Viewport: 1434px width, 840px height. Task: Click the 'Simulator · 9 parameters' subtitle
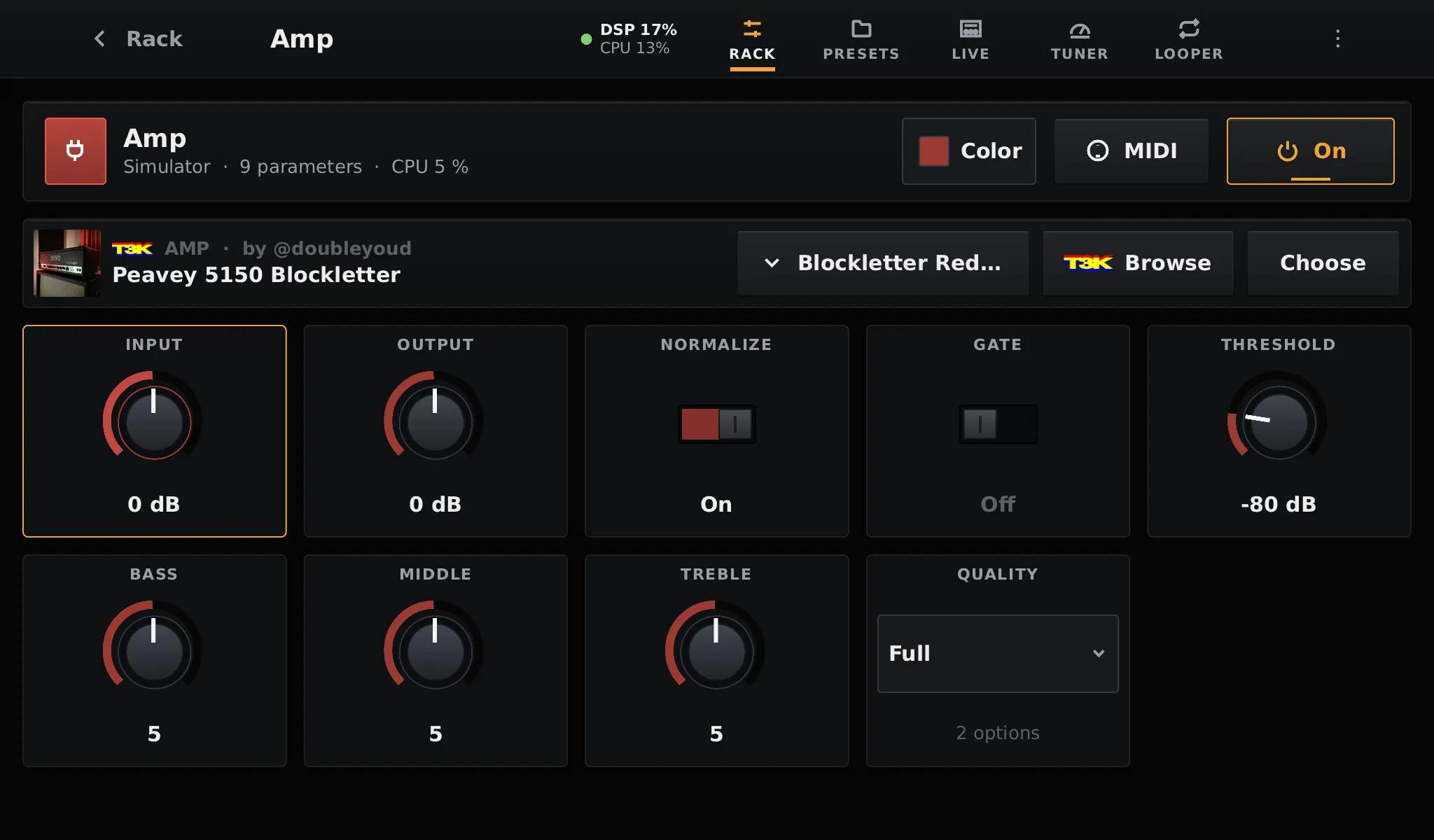[x=243, y=167]
